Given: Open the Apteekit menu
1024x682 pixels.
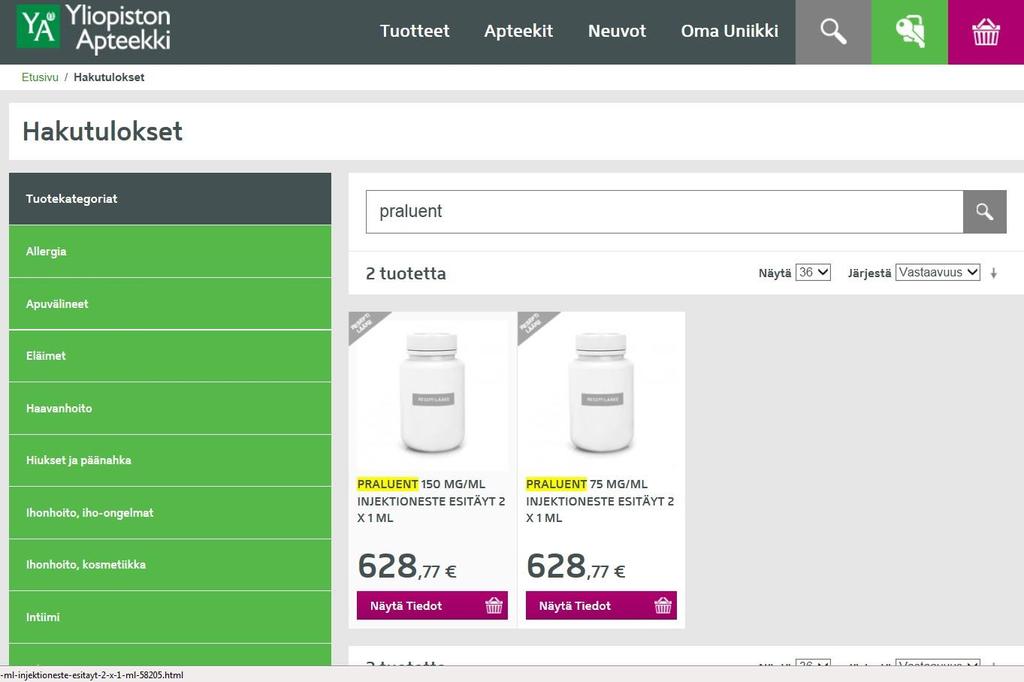Looking at the screenshot, I should (519, 31).
